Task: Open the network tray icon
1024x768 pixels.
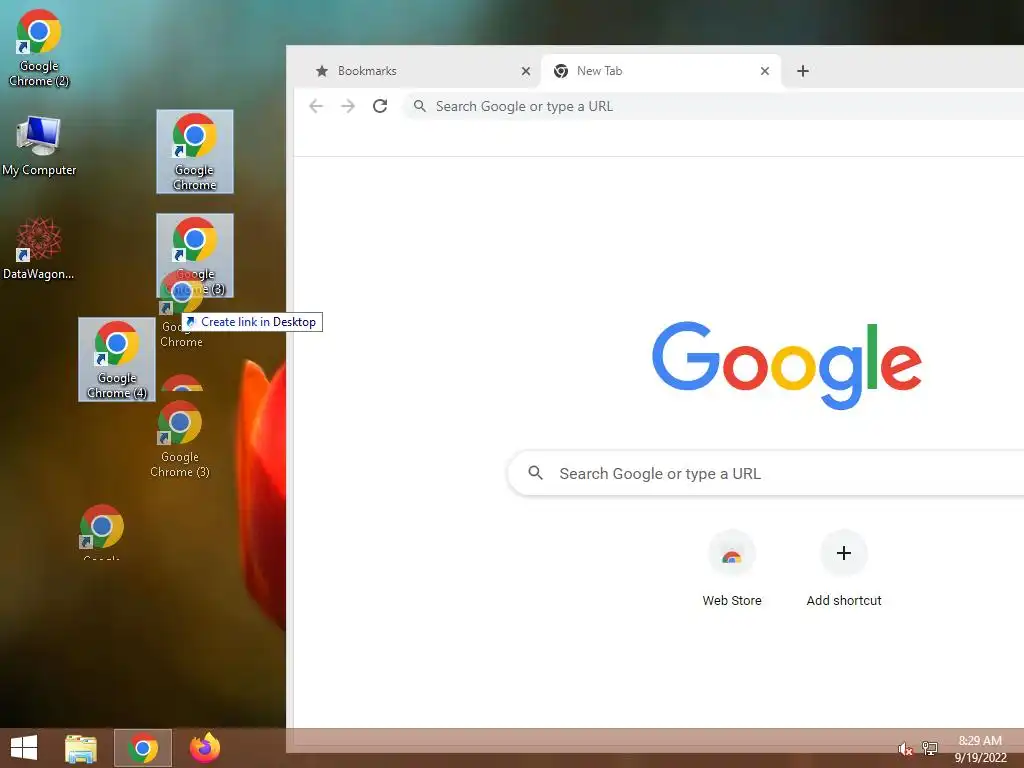Action: coord(930,748)
